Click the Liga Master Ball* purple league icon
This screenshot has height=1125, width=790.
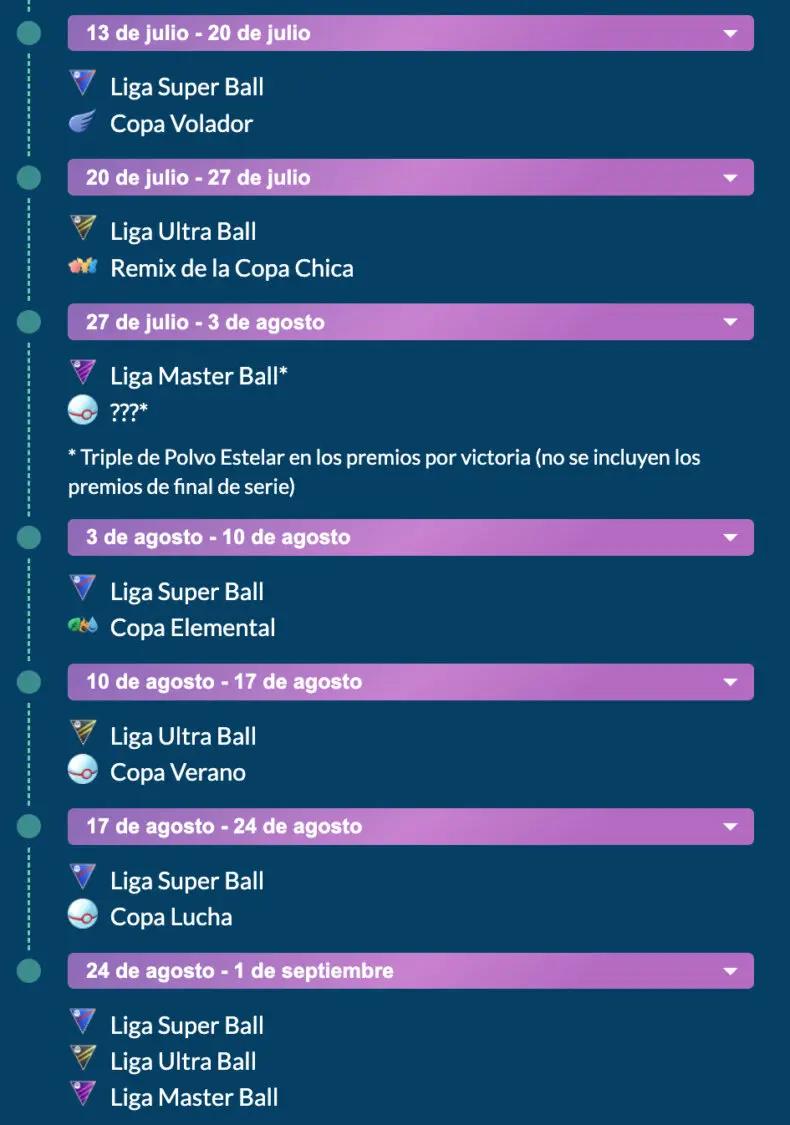click(x=83, y=372)
